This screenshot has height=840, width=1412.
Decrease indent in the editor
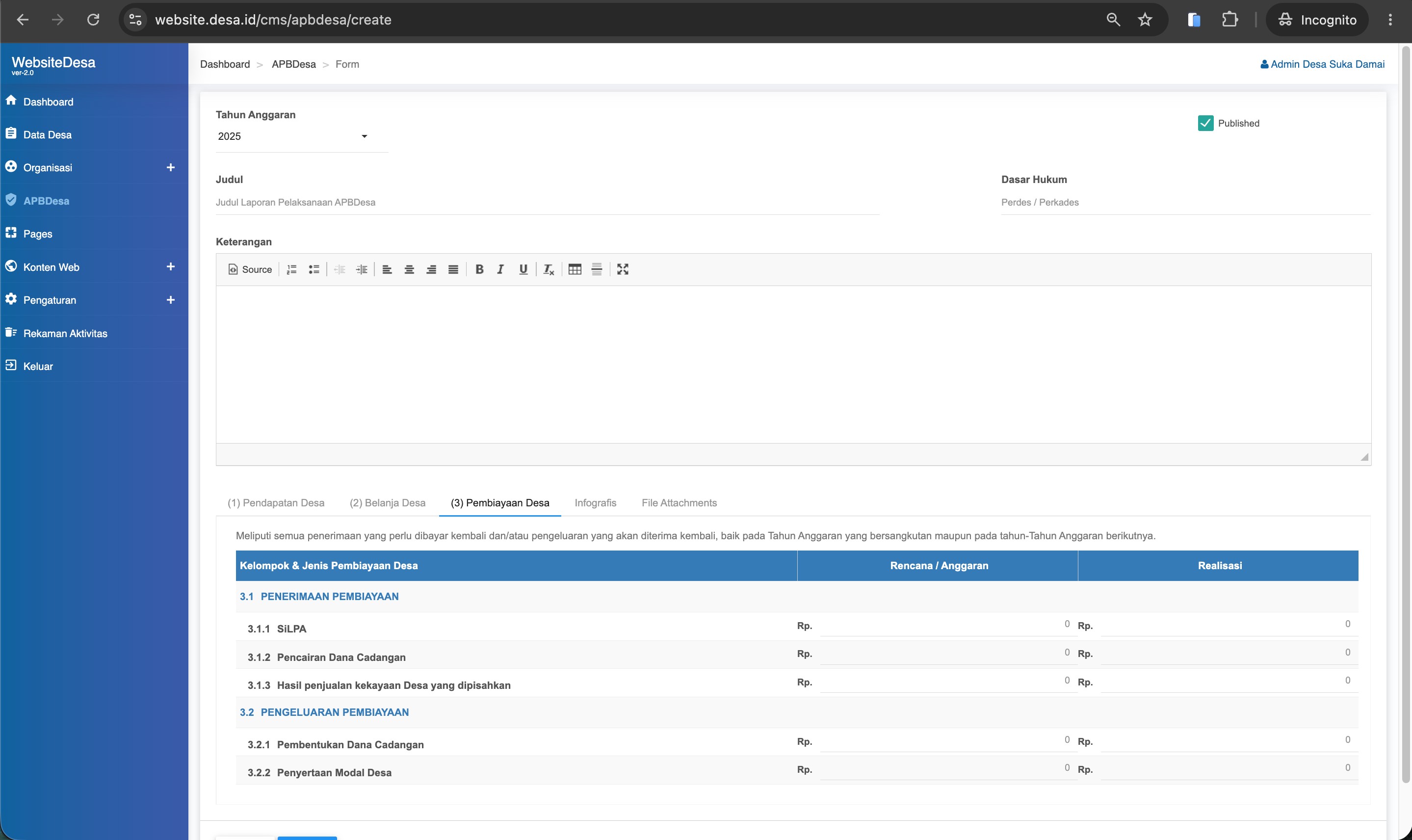tap(340, 269)
